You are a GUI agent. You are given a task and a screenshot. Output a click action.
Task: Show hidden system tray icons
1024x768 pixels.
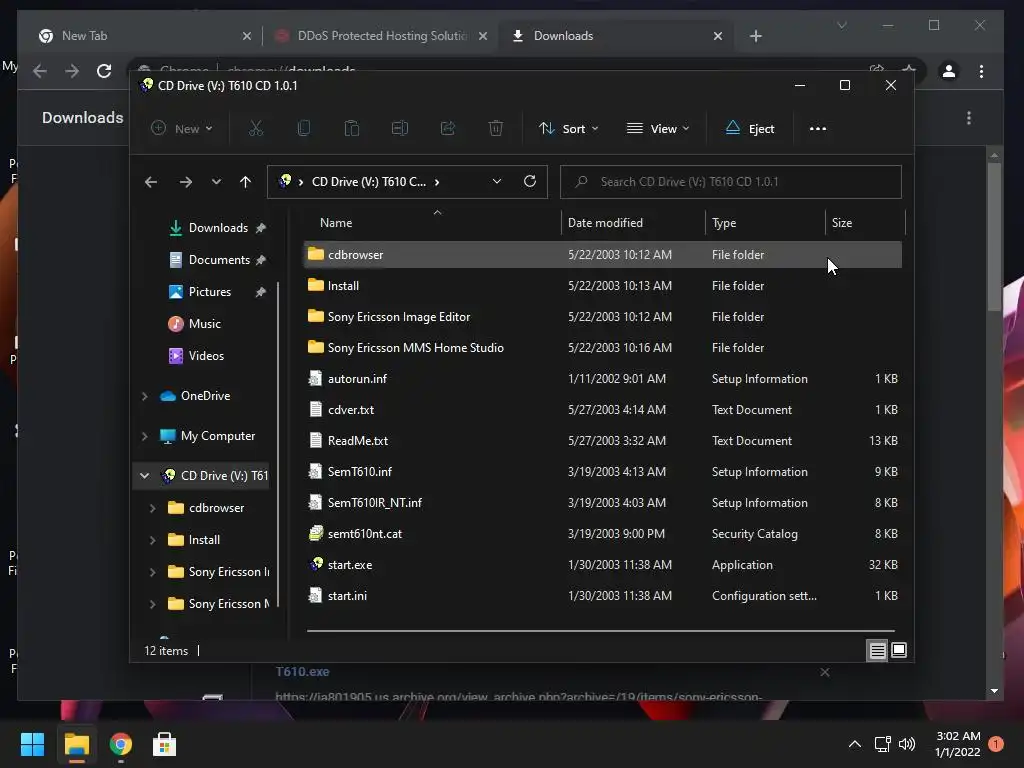[x=854, y=744]
